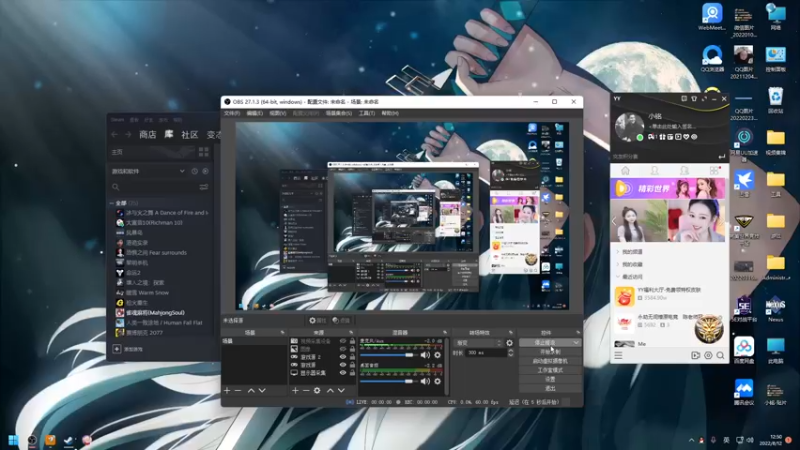The image size is (800, 450).
Task: Mute the 麦克风/Aux speaker icon
Action: 425,355
